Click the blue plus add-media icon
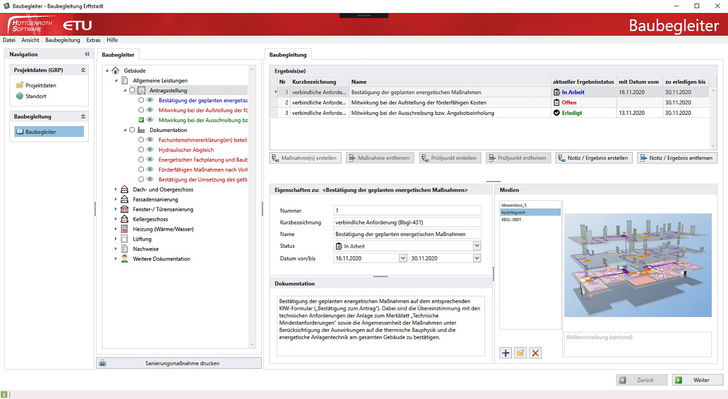The width and height of the screenshot is (728, 399). pos(506,353)
